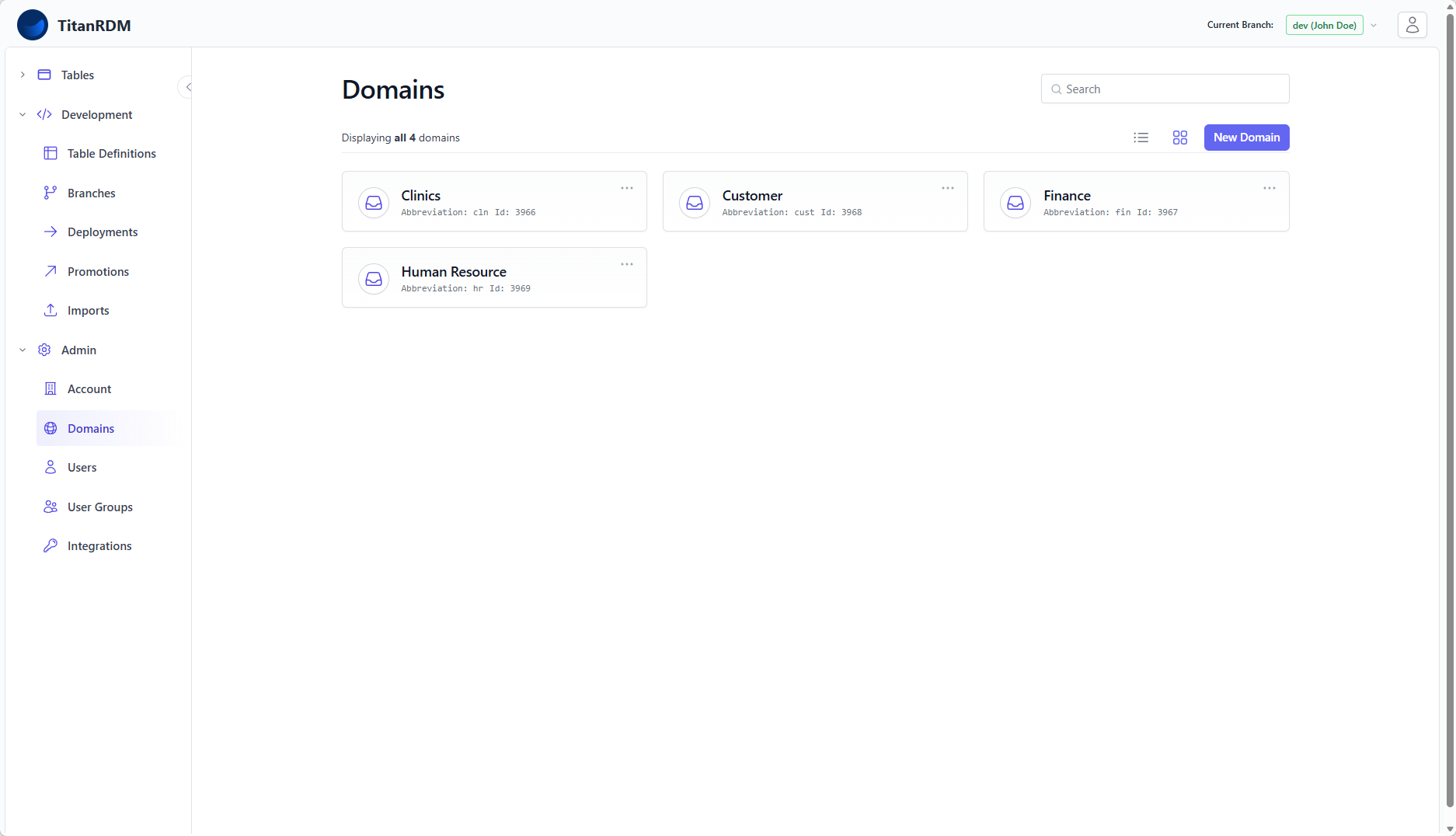Click the Promotions diagonal arrow icon

coord(51,271)
